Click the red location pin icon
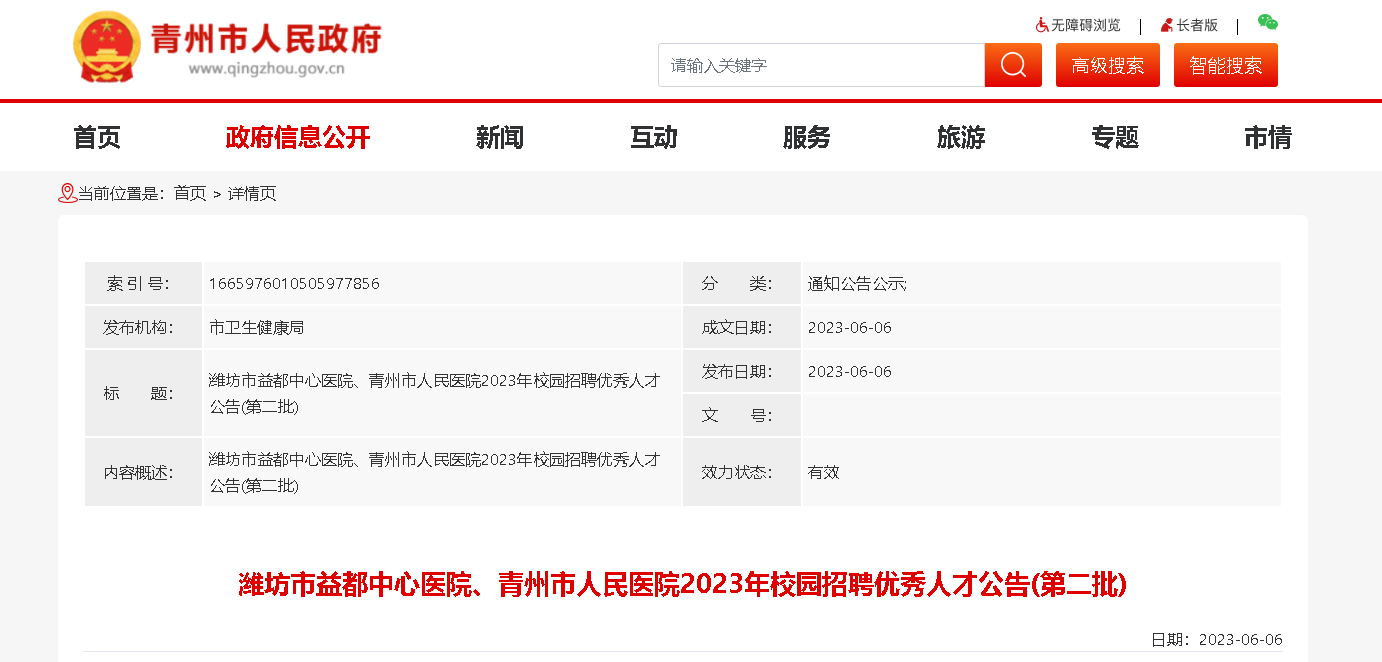Image resolution: width=1382 pixels, height=662 pixels. [67, 193]
